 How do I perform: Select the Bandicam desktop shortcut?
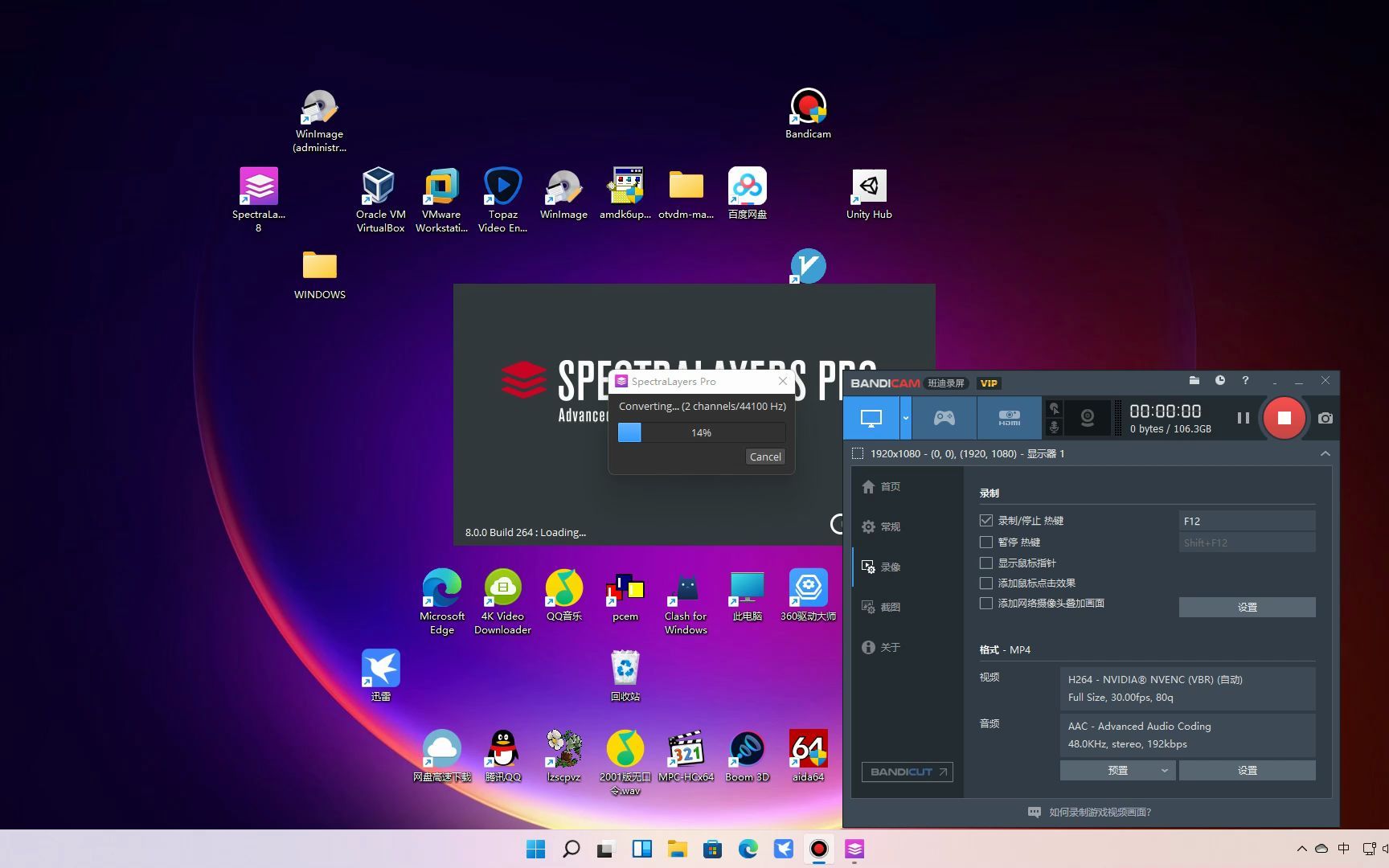tap(808, 113)
